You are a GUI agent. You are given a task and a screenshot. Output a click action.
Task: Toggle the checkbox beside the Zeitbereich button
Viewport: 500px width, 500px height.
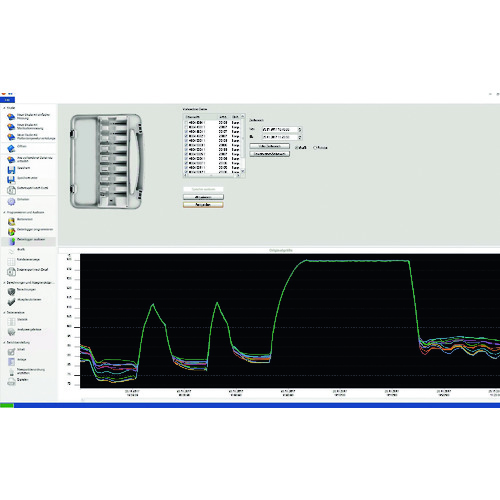coord(297,147)
